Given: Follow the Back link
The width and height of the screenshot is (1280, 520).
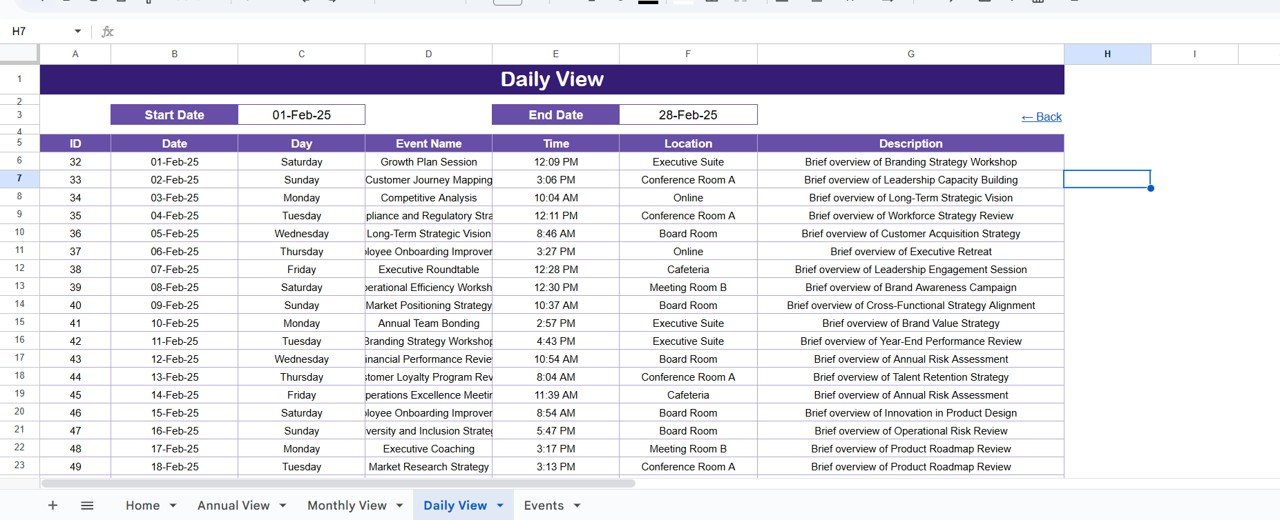Looking at the screenshot, I should click(1041, 117).
